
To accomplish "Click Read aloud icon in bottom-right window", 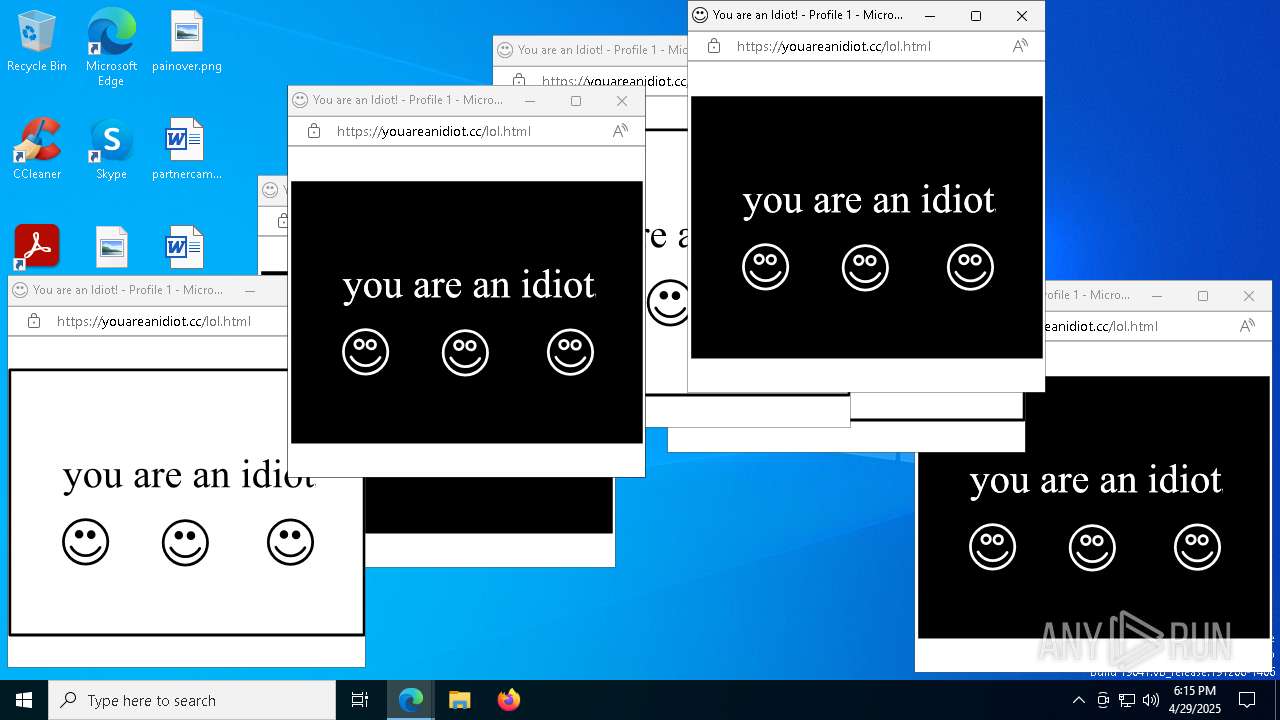I will [1247, 326].
